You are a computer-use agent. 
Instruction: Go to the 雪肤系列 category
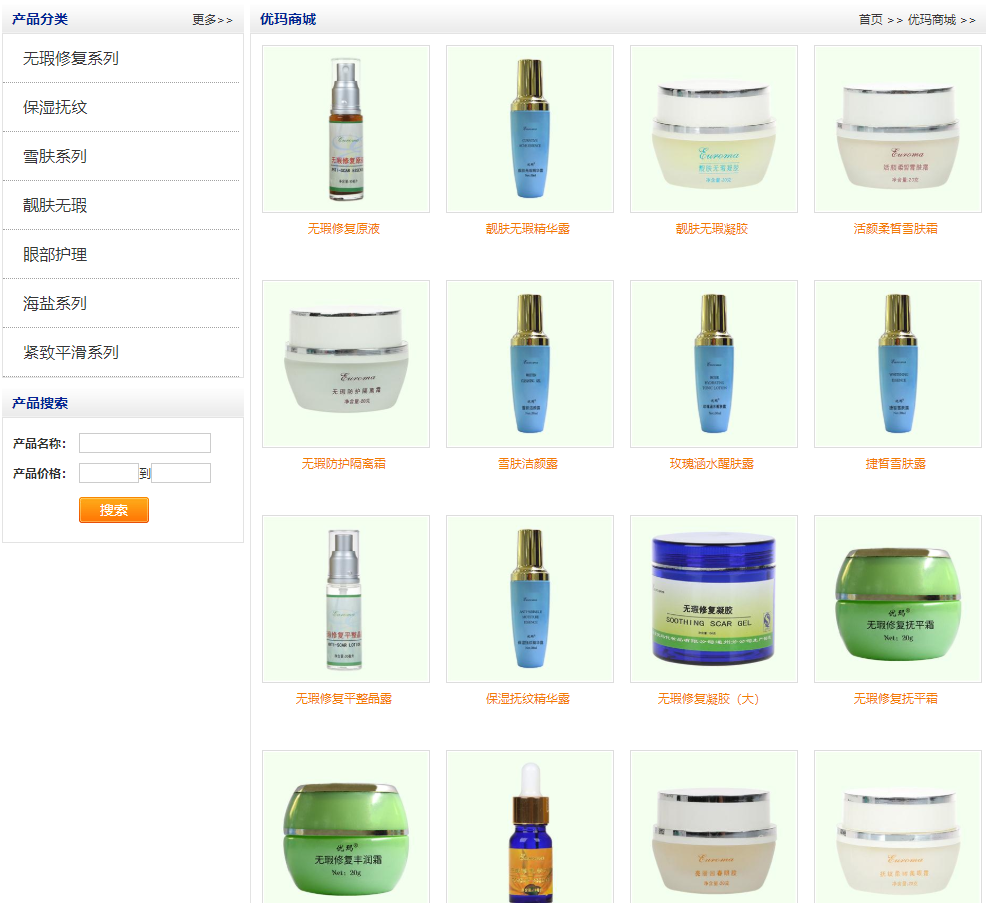pos(55,157)
